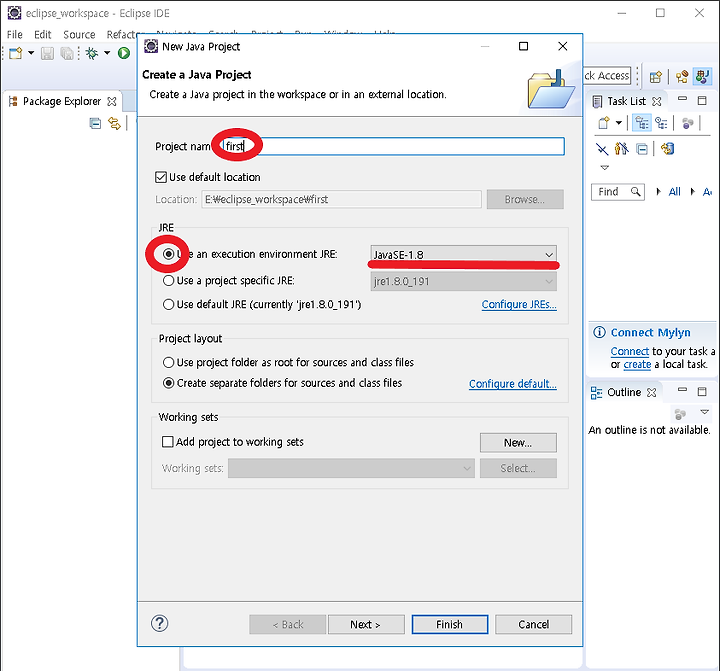The image size is (720, 671).
Task: Close the Task List view tab
Action: click(657, 101)
